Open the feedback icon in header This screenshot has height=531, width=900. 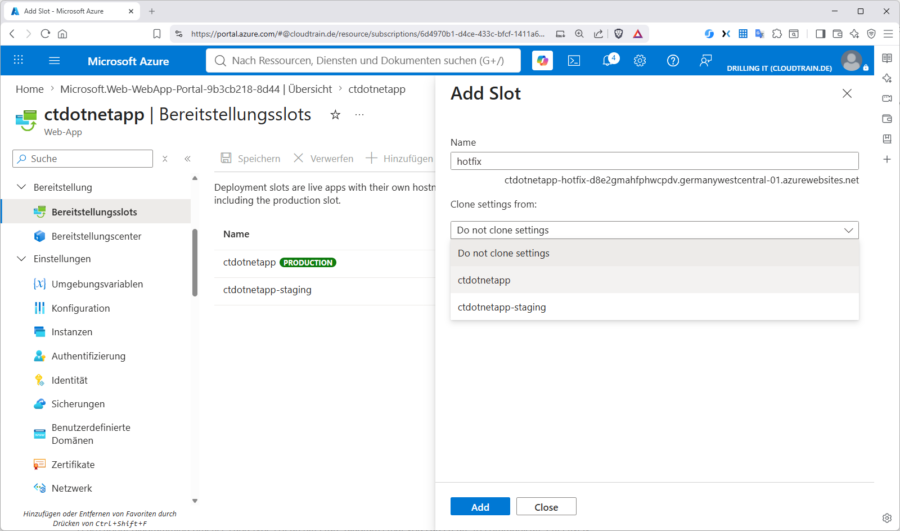coord(705,60)
